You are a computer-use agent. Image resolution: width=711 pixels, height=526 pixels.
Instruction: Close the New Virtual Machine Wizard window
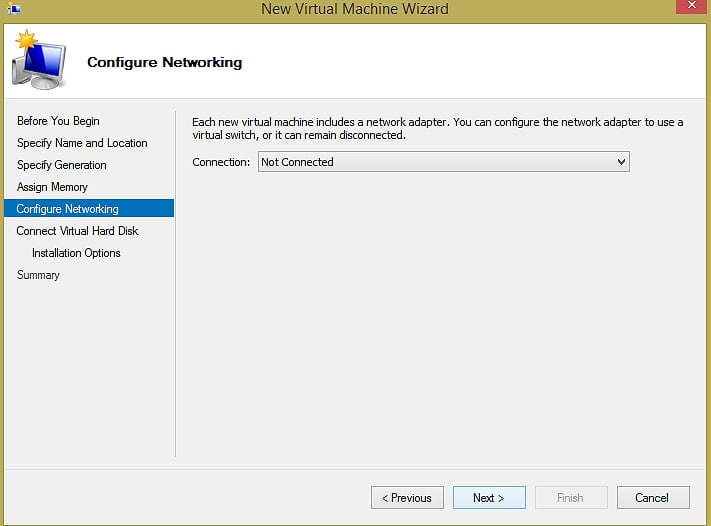pos(692,8)
